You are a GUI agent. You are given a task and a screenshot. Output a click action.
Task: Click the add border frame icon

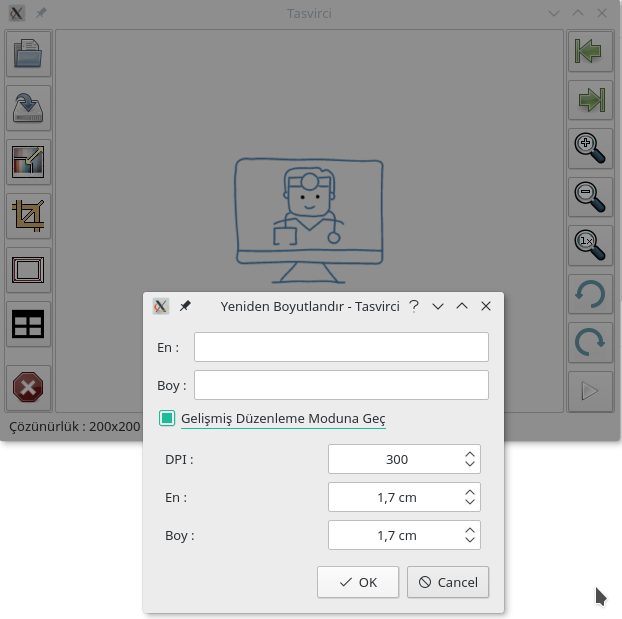[28, 270]
